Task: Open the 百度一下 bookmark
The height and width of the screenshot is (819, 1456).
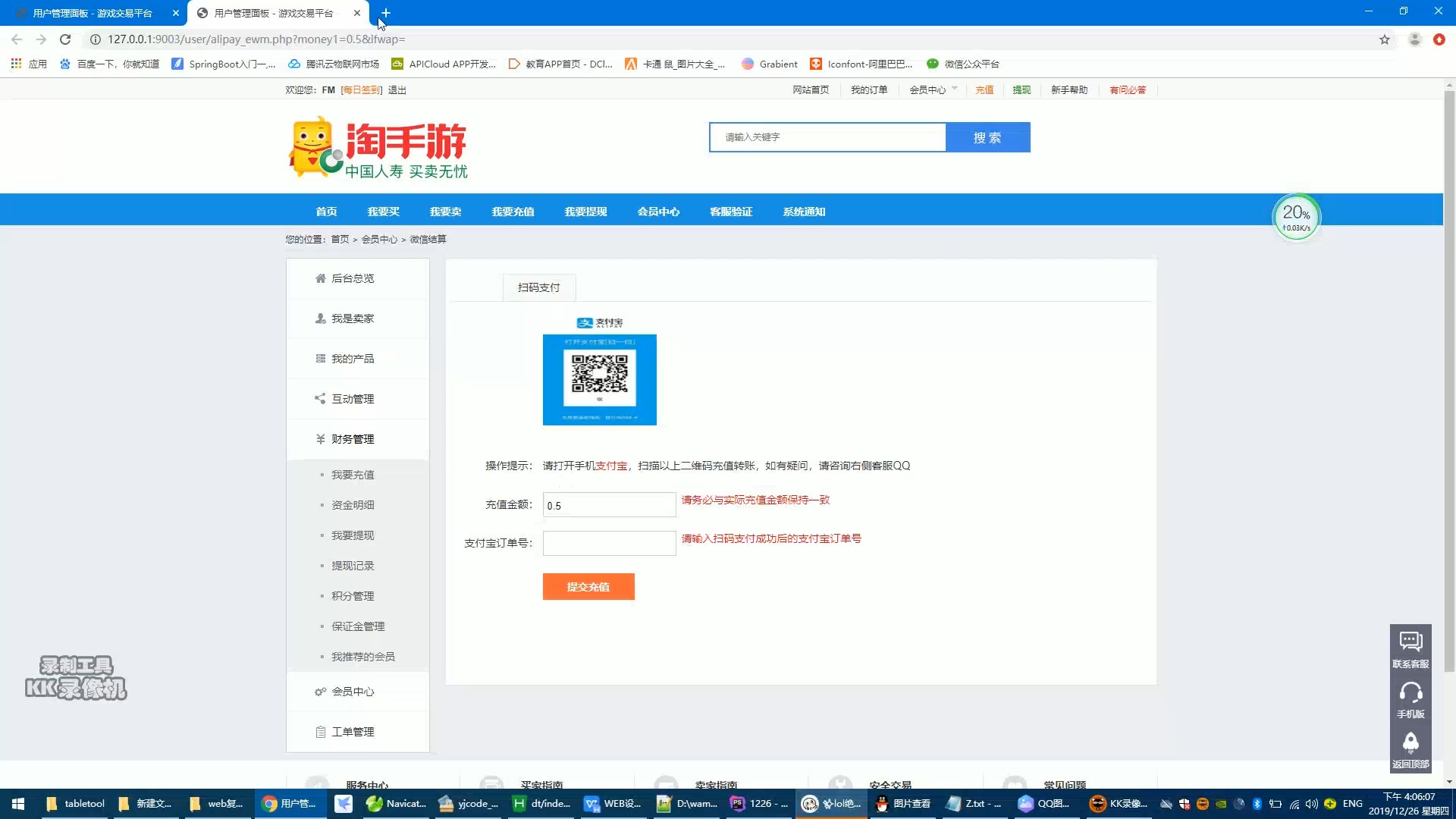Action: click(x=110, y=64)
